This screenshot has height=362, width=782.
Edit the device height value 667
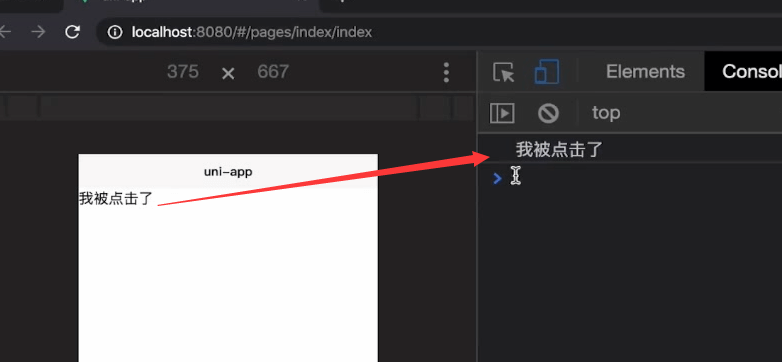tap(273, 72)
